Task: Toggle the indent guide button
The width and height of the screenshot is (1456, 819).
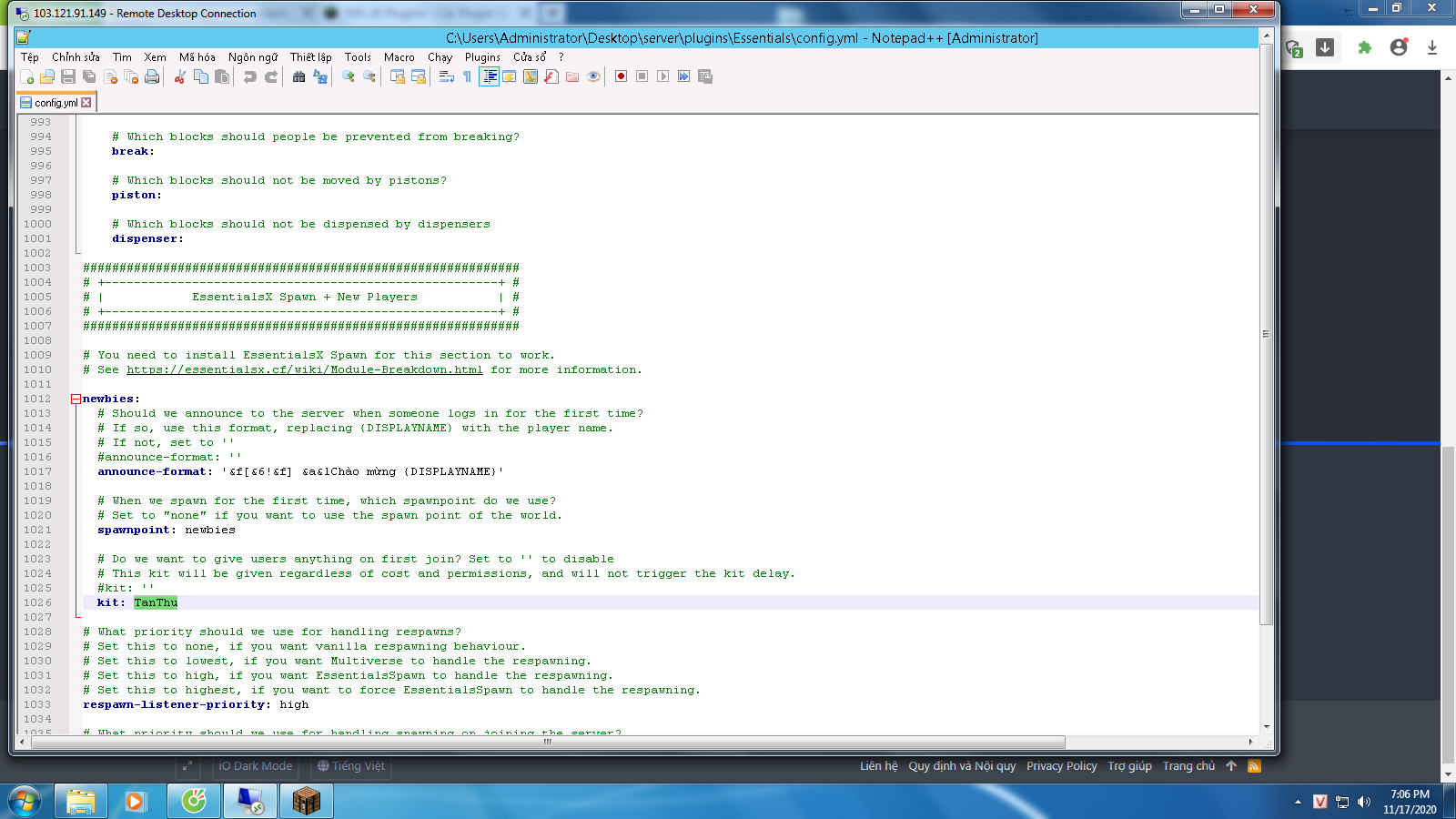Action: (x=489, y=76)
